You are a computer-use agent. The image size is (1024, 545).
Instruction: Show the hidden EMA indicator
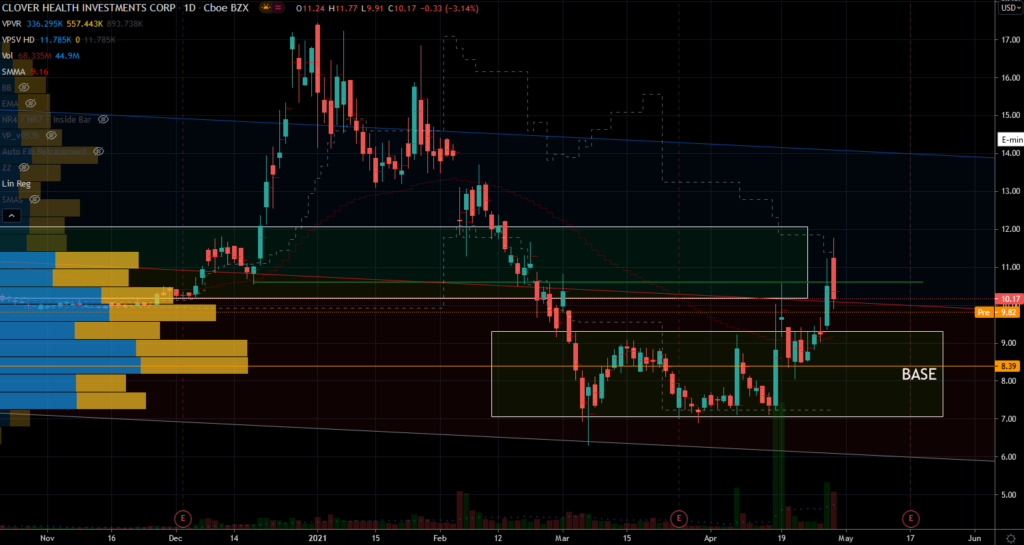(30, 103)
